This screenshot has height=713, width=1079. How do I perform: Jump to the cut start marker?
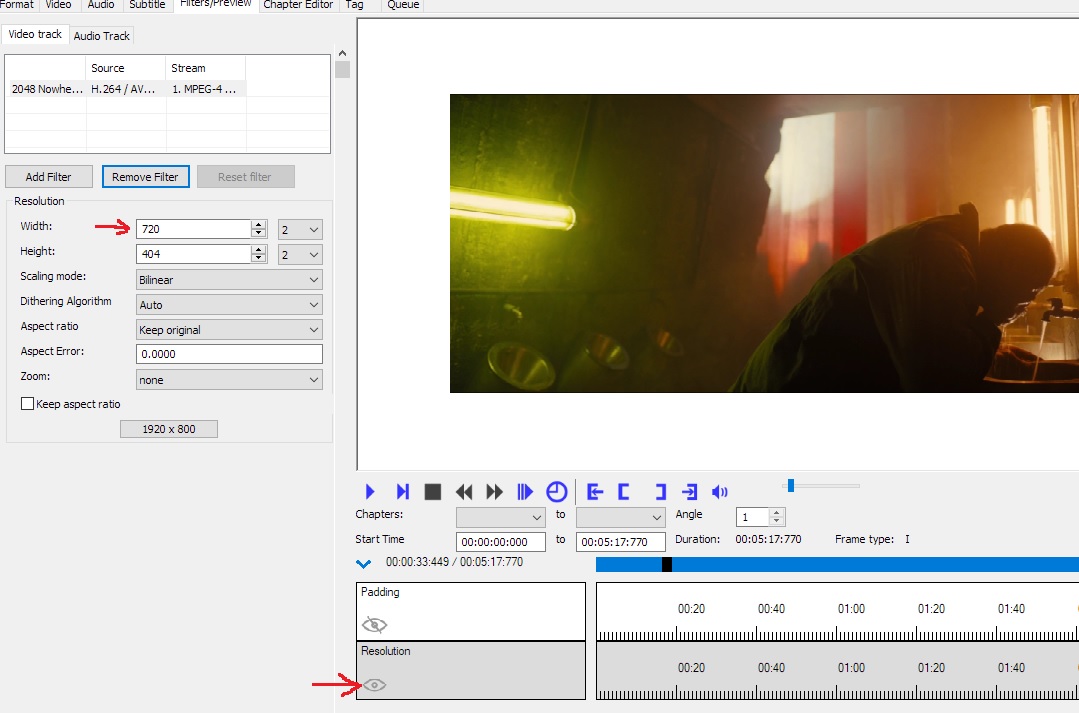coord(595,491)
